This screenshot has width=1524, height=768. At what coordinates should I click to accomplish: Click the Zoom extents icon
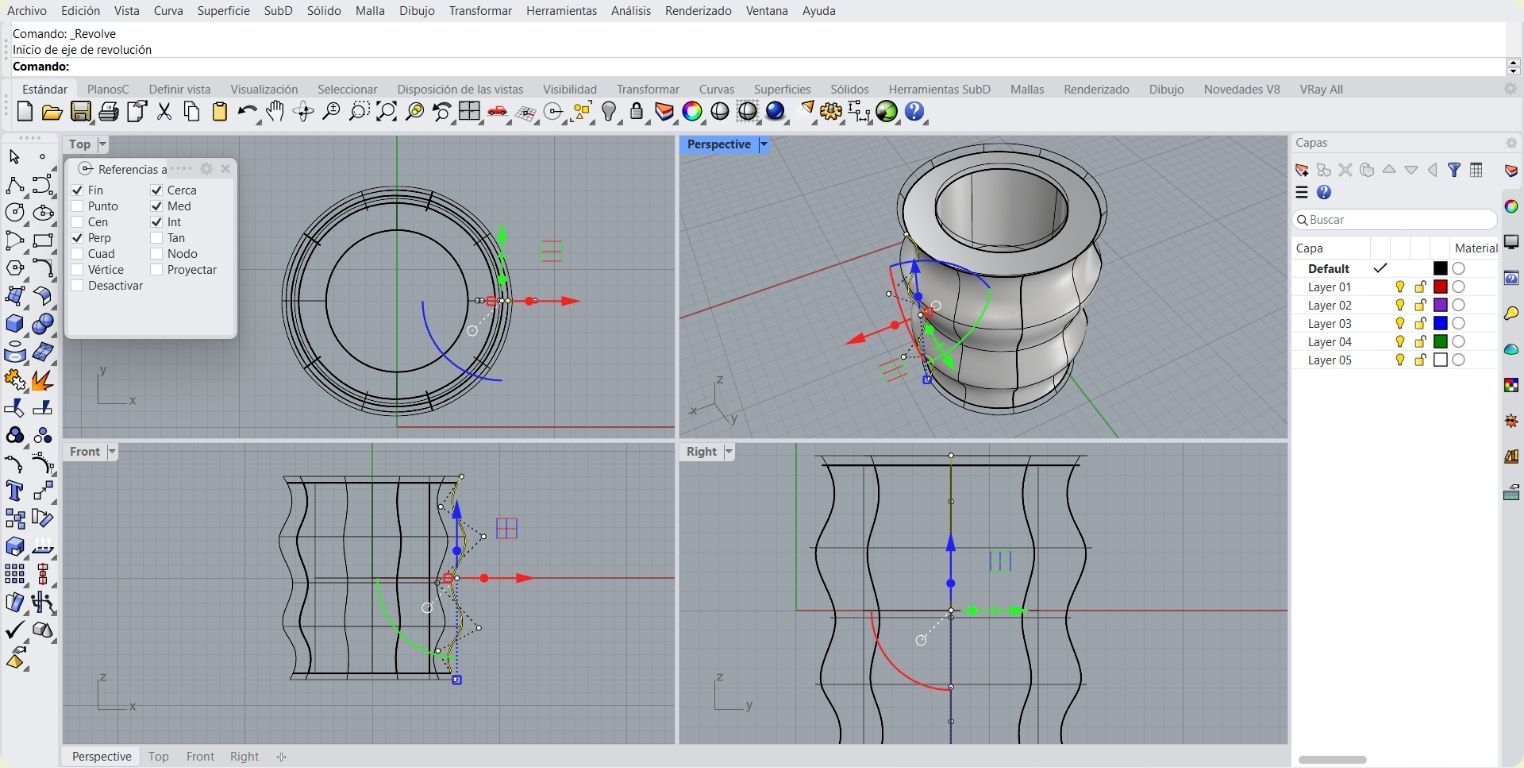(386, 112)
